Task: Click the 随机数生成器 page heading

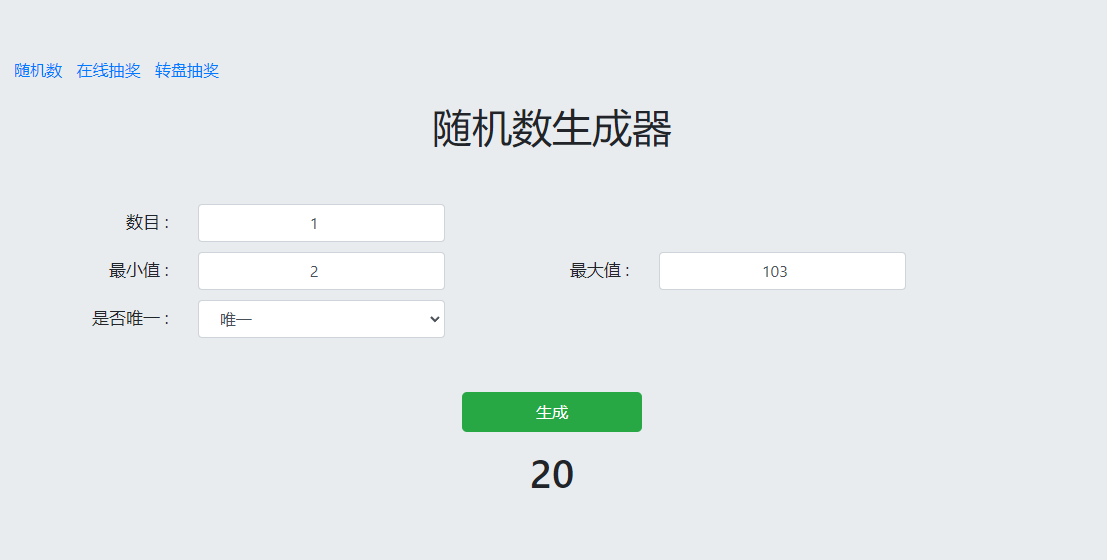Action: [552, 129]
